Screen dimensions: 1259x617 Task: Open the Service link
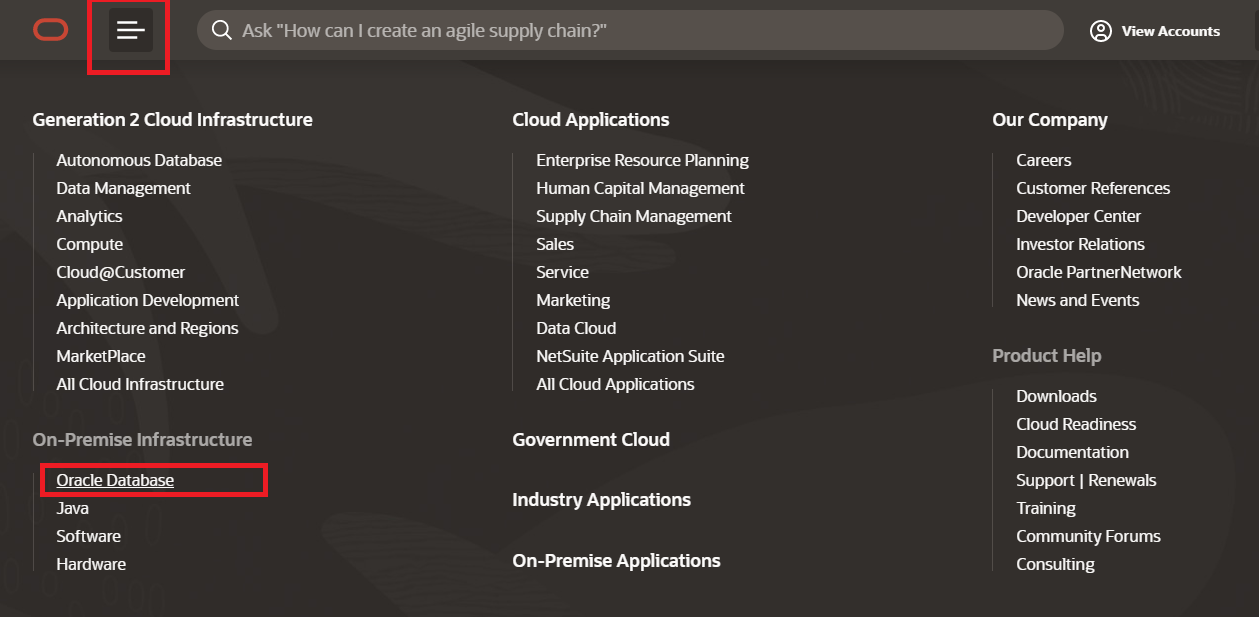pyautogui.click(x=562, y=272)
